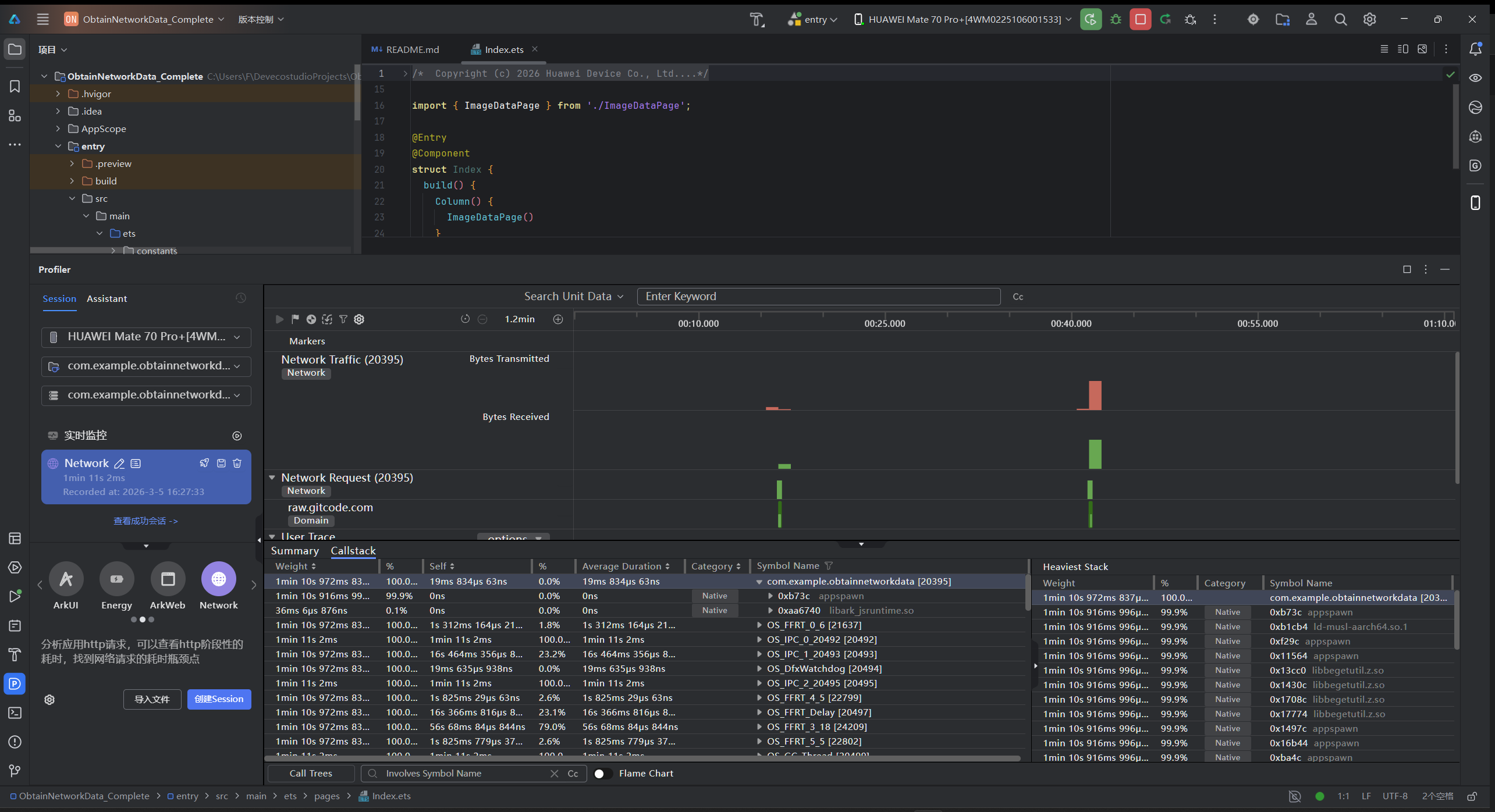Click the 导入文件 button

click(152, 699)
